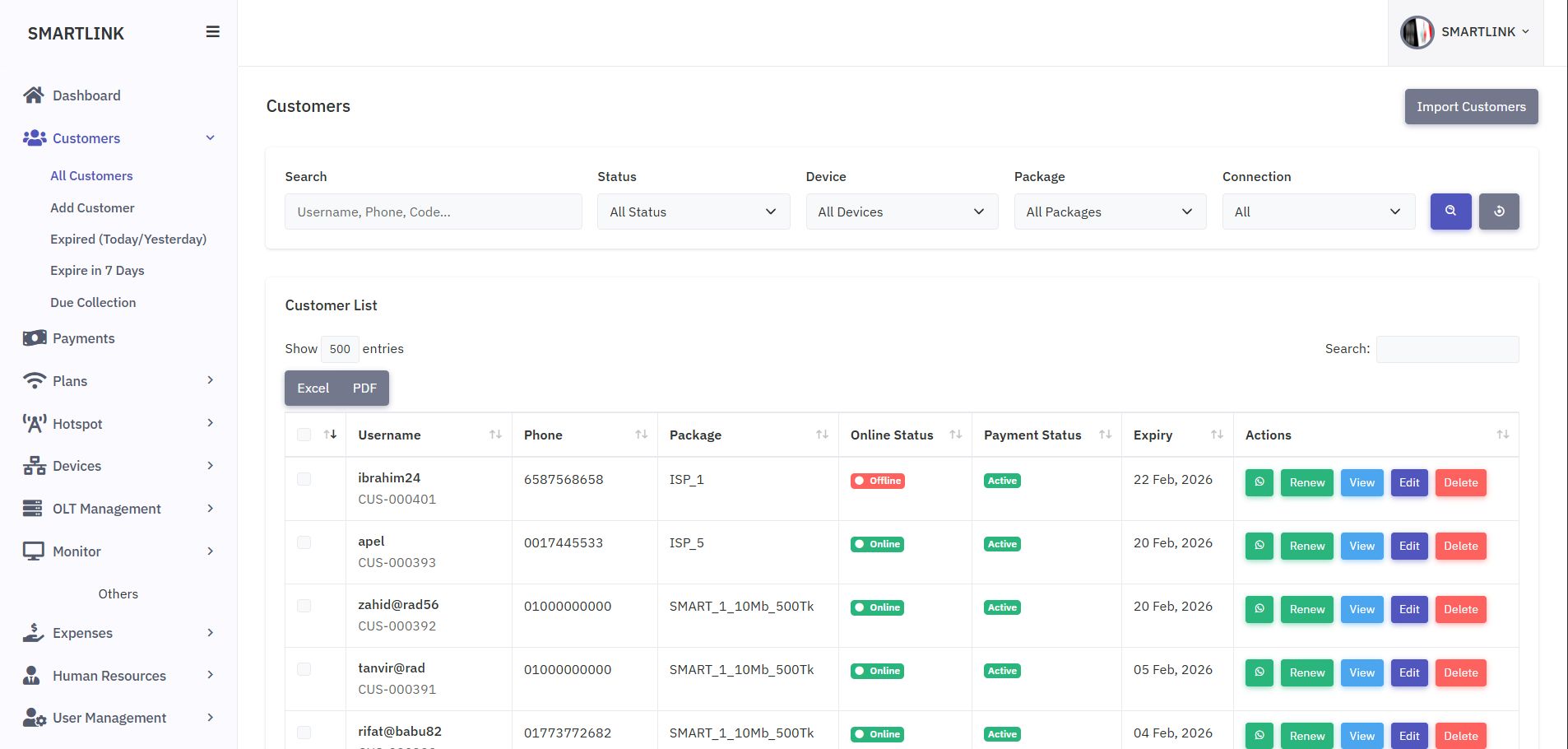The image size is (1568, 749).
Task: Check the select-all checkbox in table header
Action: pyautogui.click(x=304, y=435)
